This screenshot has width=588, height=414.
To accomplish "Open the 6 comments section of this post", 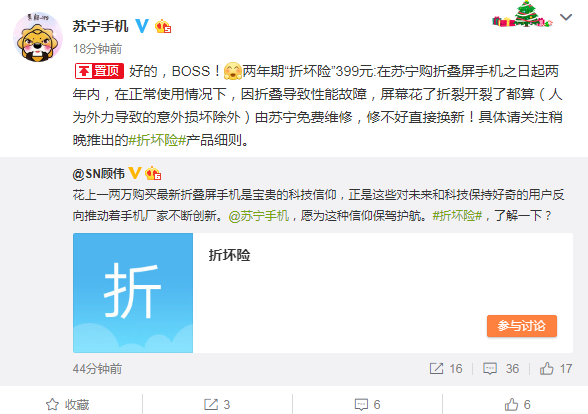I will [368, 404].
